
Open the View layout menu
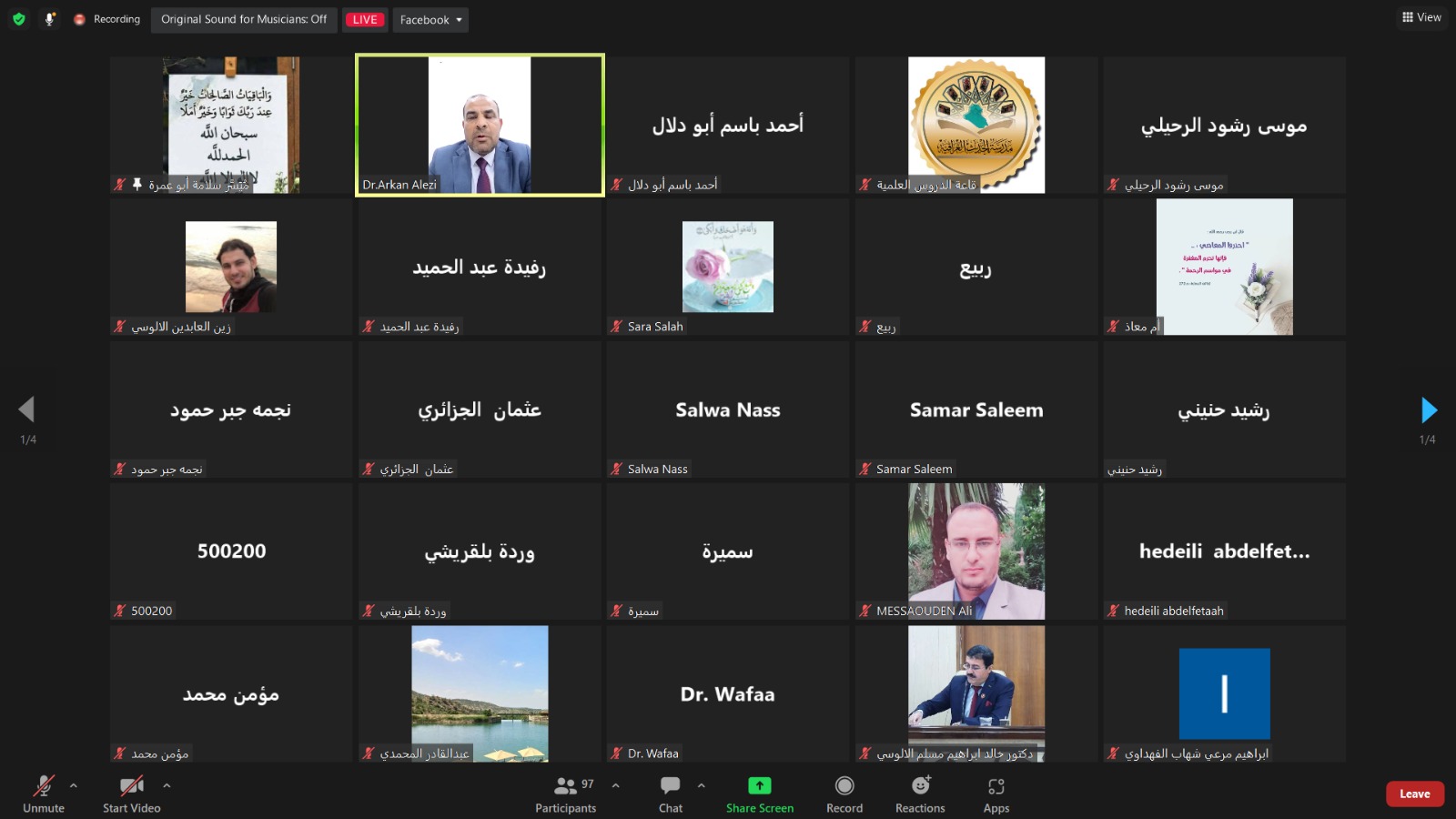pos(1422,17)
